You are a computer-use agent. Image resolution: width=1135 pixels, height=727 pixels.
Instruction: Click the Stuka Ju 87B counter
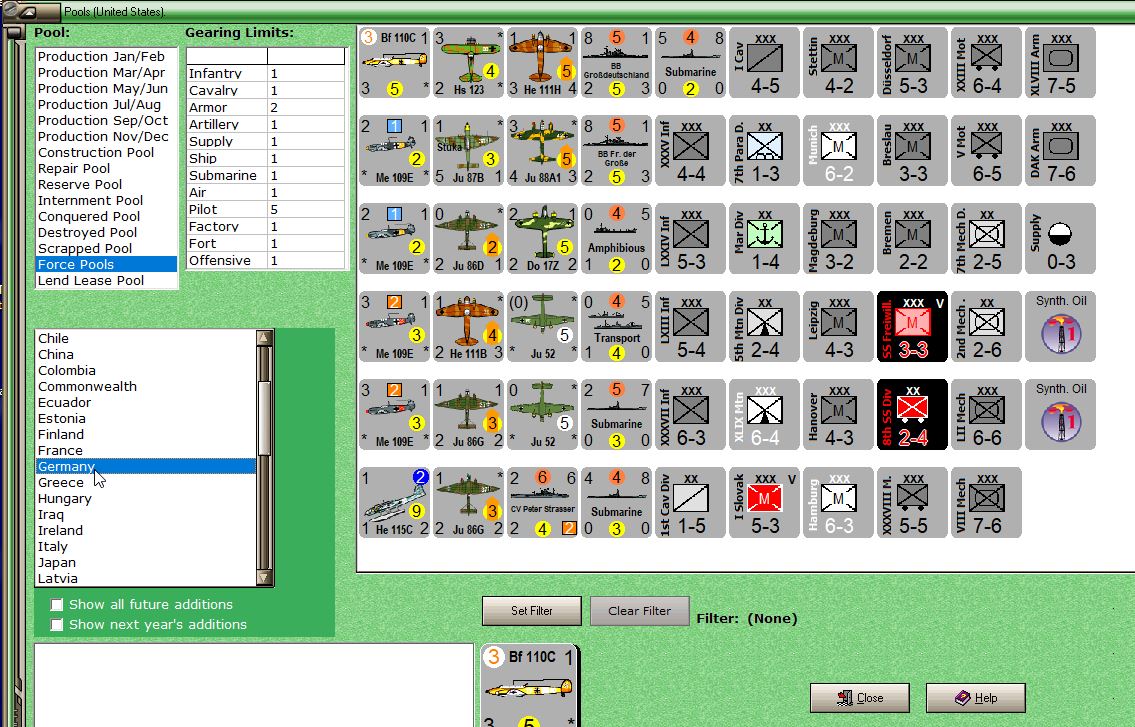[468, 151]
